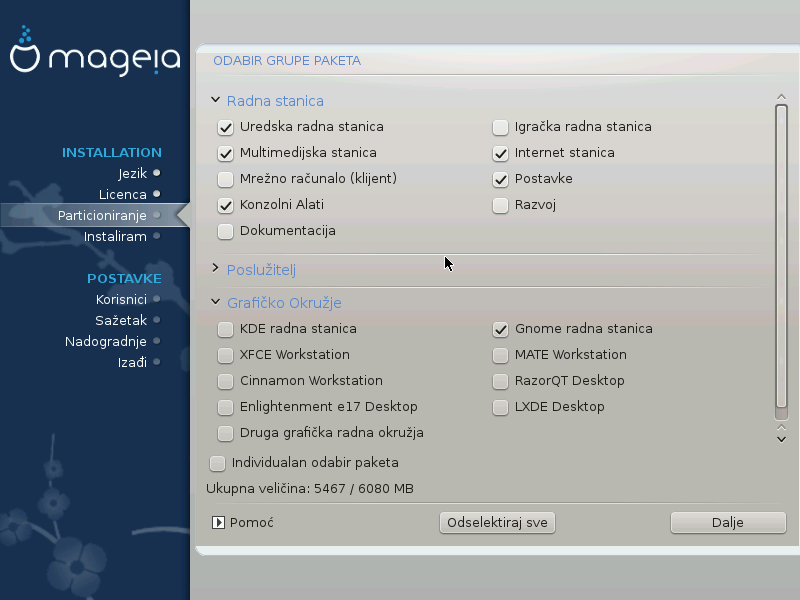Screen dimensions: 800x600
Task: Click the bottom scroll down arrow
Action: [781, 439]
